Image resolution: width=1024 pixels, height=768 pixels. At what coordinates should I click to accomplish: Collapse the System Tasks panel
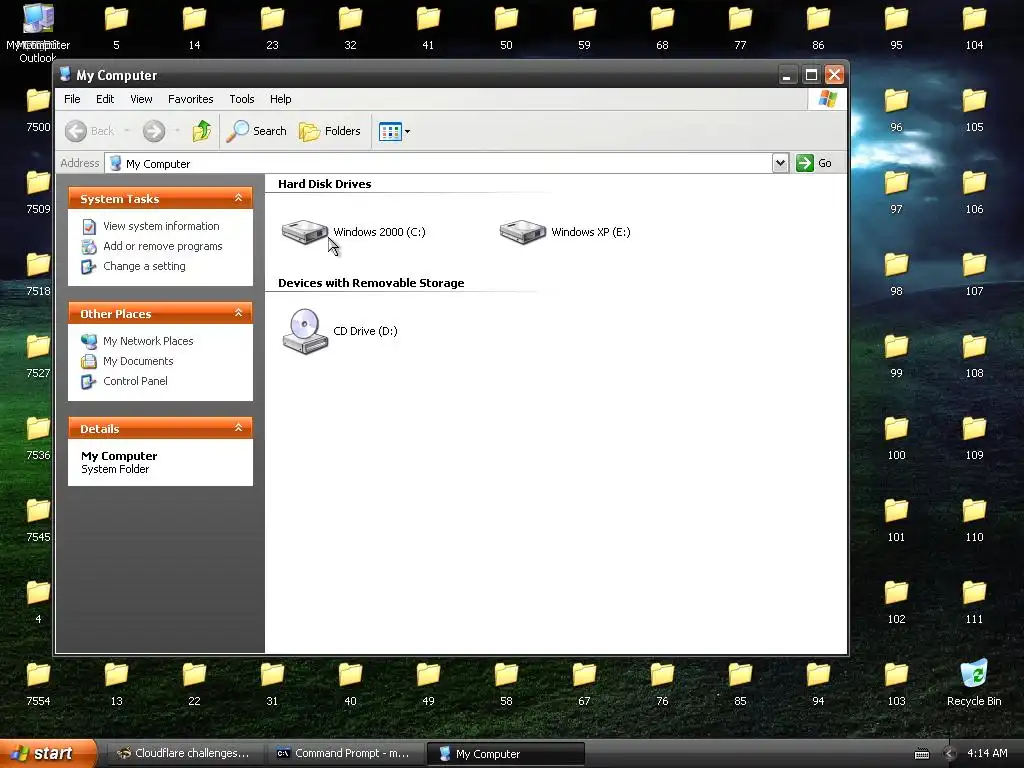click(x=238, y=198)
